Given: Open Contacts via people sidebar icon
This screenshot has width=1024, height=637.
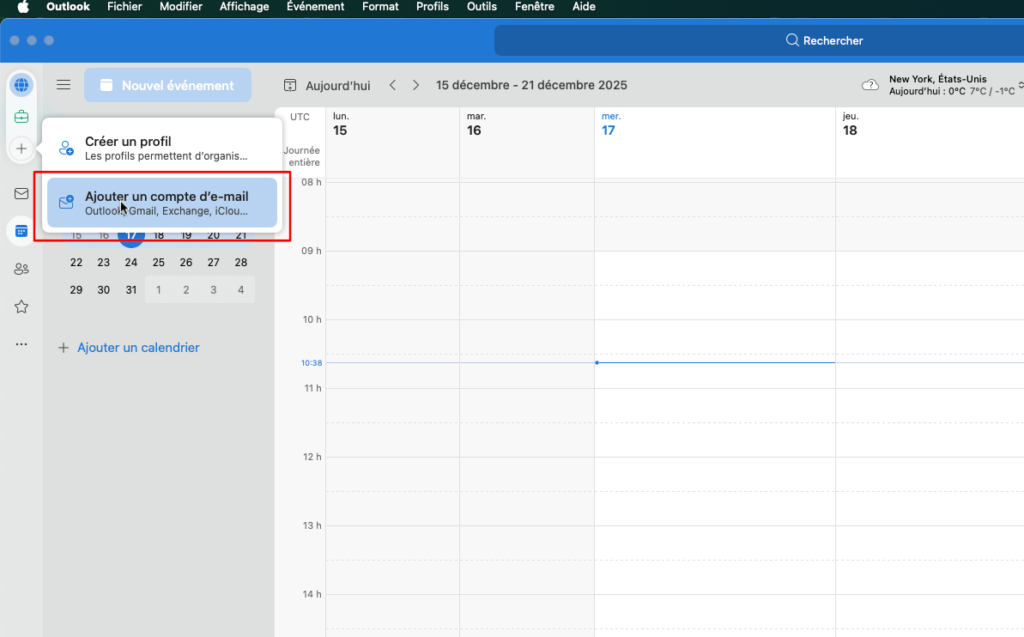Looking at the screenshot, I should click(x=21, y=269).
